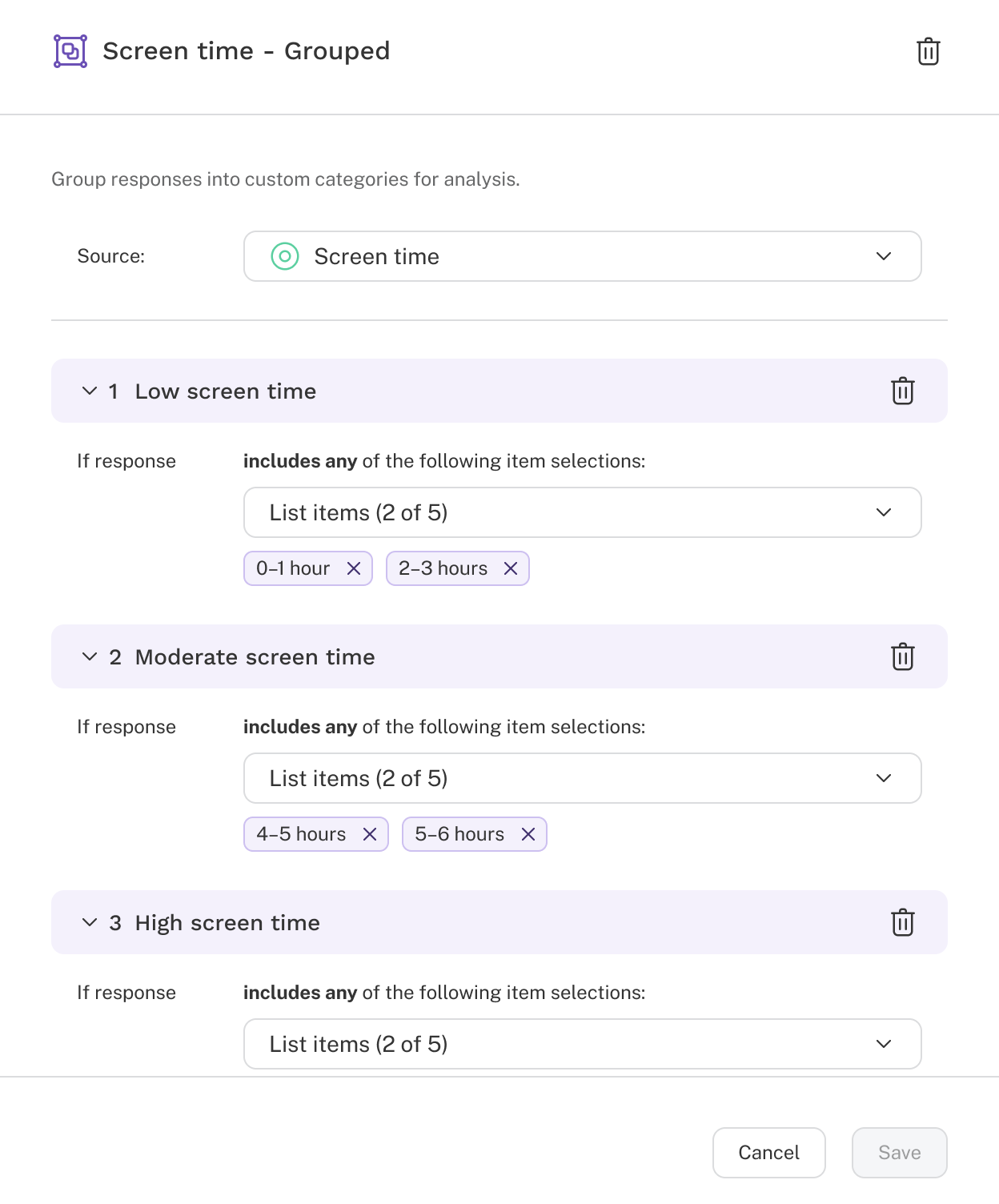The image size is (999, 1204).
Task: Remove the 2–3 hours chip
Action: [511, 568]
